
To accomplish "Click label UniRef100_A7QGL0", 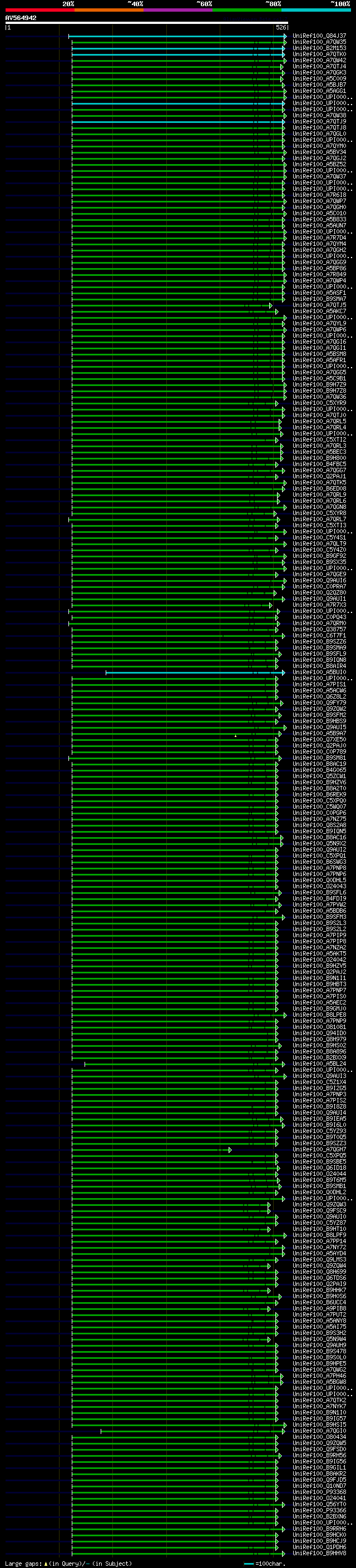I will click(x=319, y=134).
